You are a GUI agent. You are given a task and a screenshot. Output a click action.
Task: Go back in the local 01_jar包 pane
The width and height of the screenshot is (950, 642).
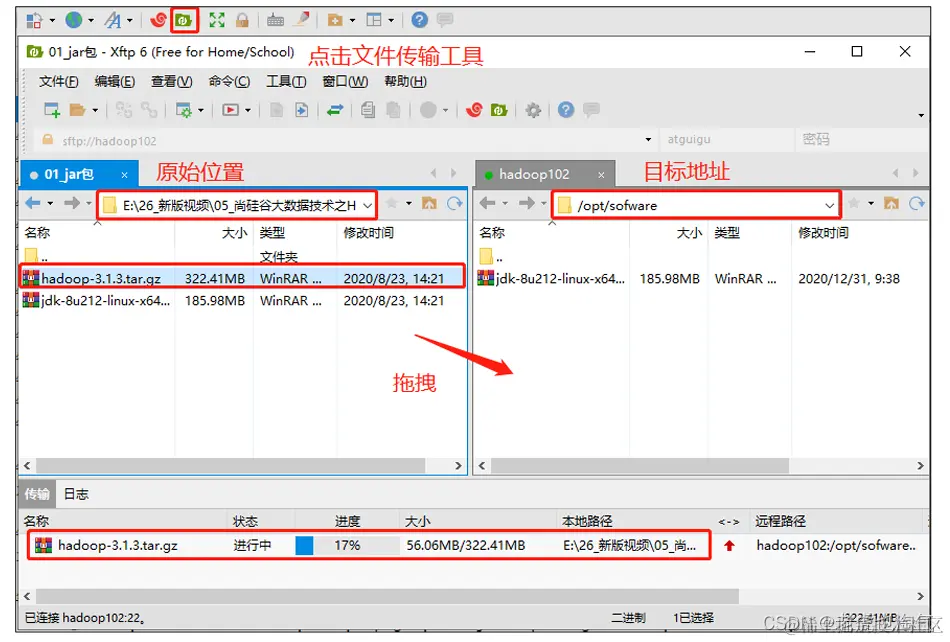point(33,203)
